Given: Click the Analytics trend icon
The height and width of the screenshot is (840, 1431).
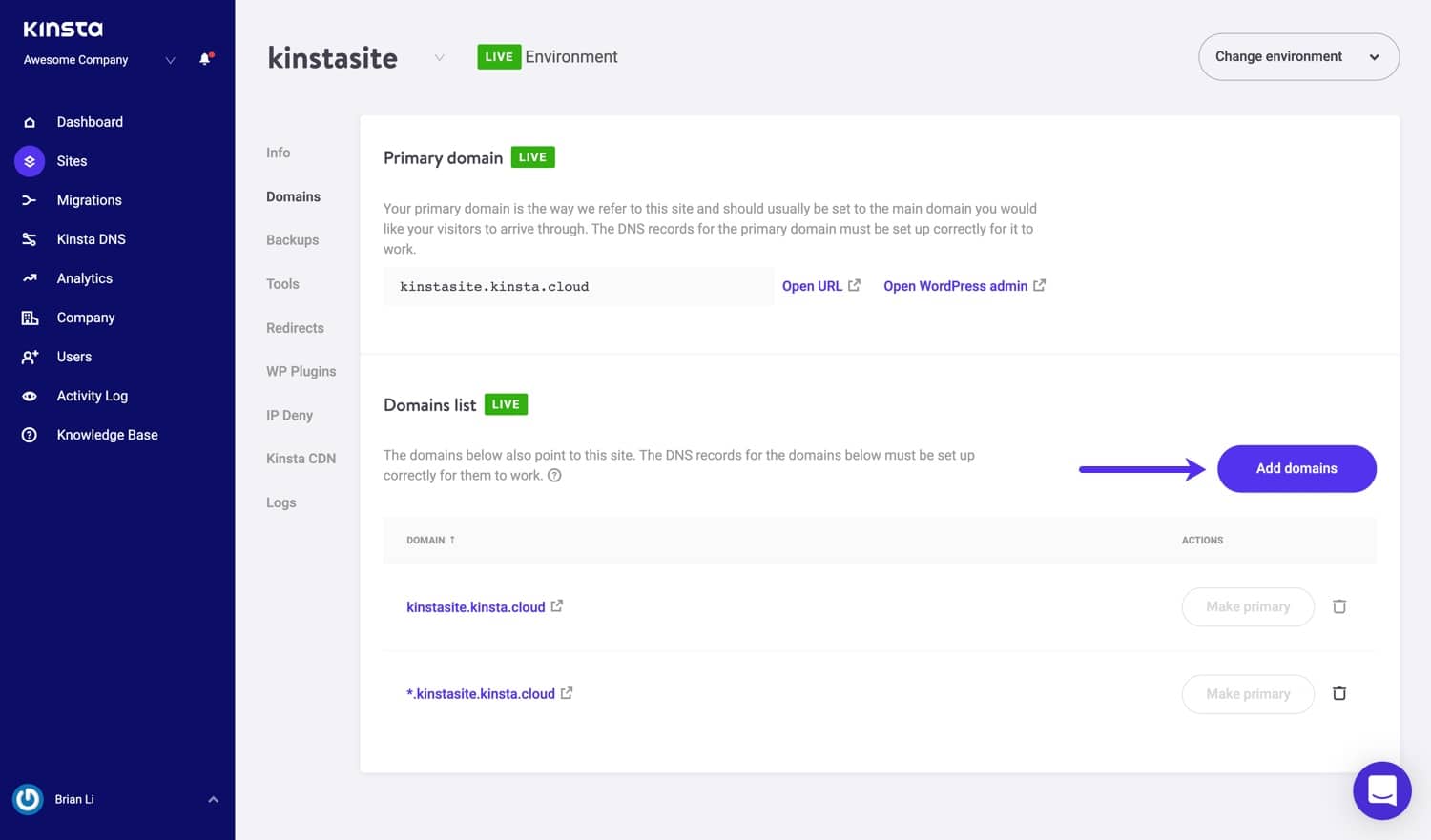Looking at the screenshot, I should click(x=30, y=278).
